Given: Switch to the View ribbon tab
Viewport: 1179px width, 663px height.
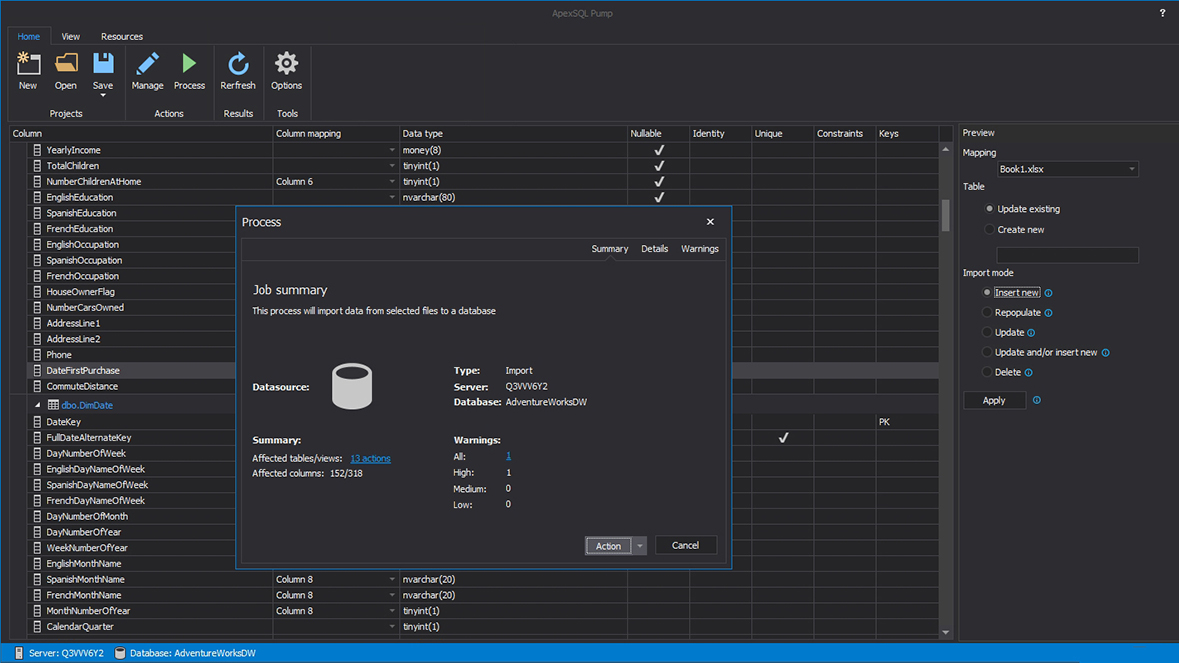Looking at the screenshot, I should tap(70, 36).
